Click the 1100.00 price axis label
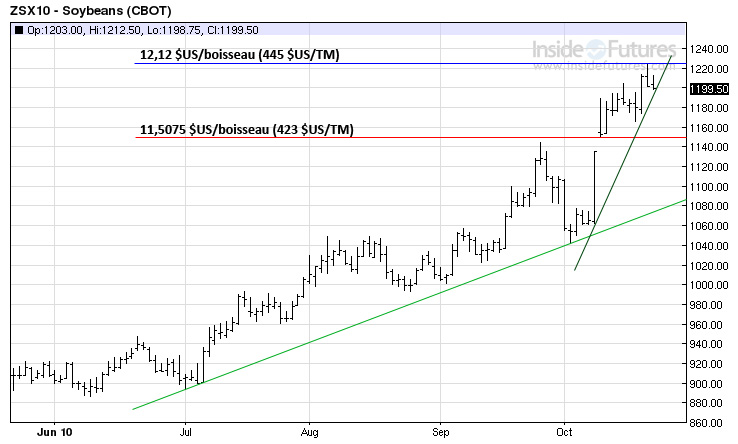738x444 pixels. tap(709, 187)
